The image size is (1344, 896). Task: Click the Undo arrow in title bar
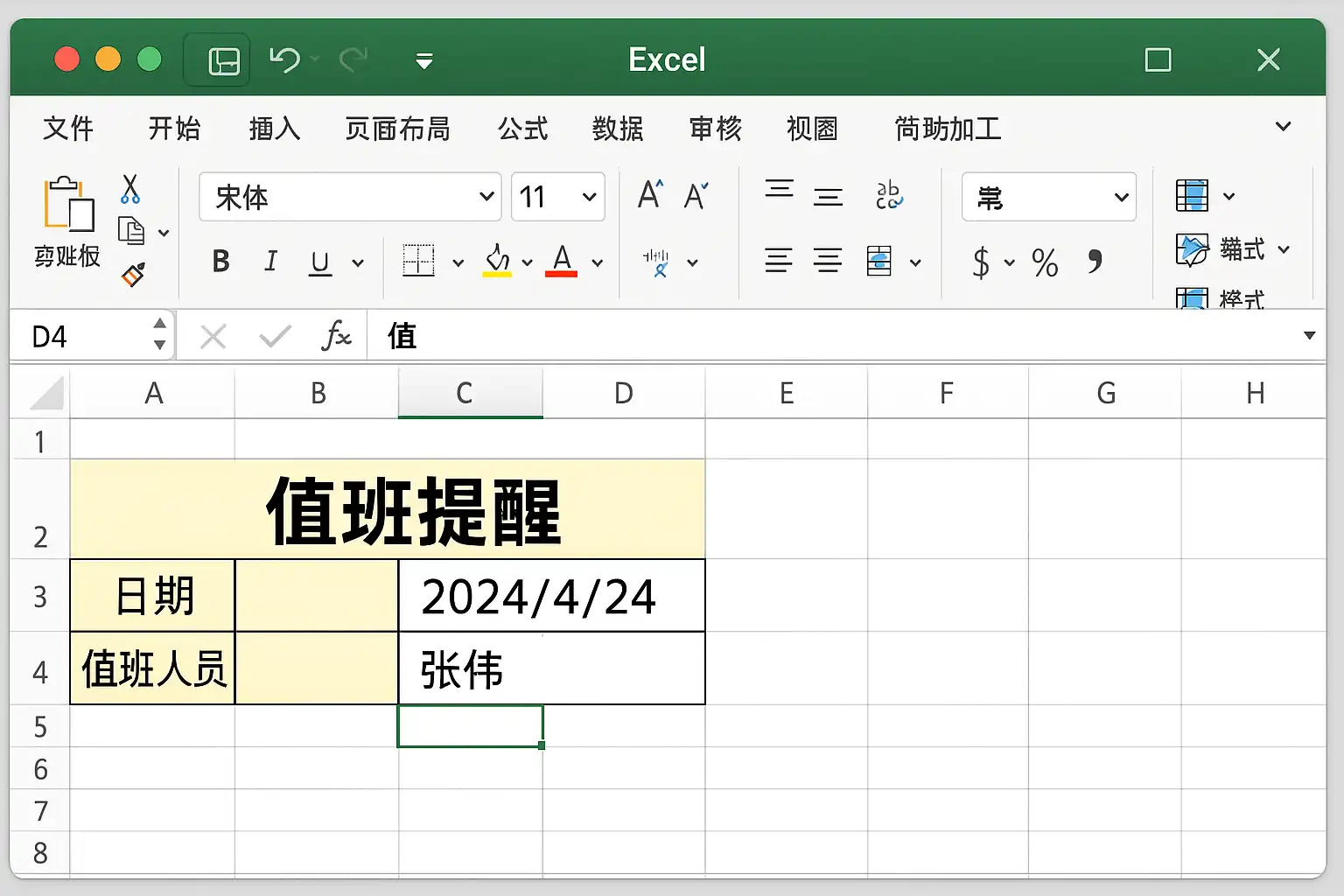click(x=284, y=59)
